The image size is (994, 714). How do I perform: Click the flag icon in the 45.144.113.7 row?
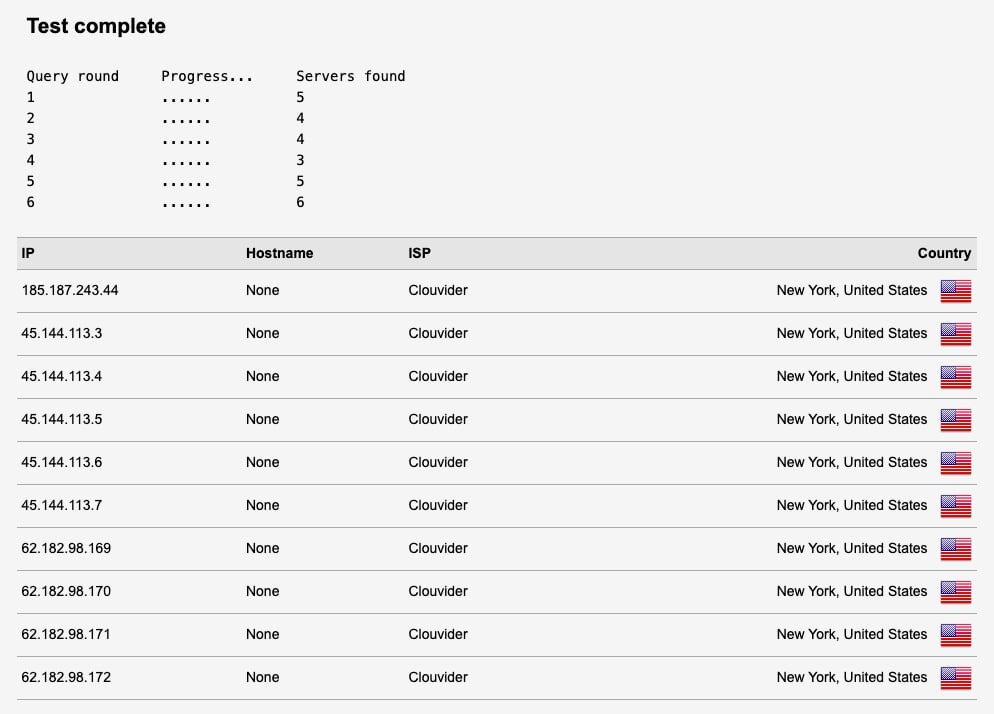[x=955, y=506]
